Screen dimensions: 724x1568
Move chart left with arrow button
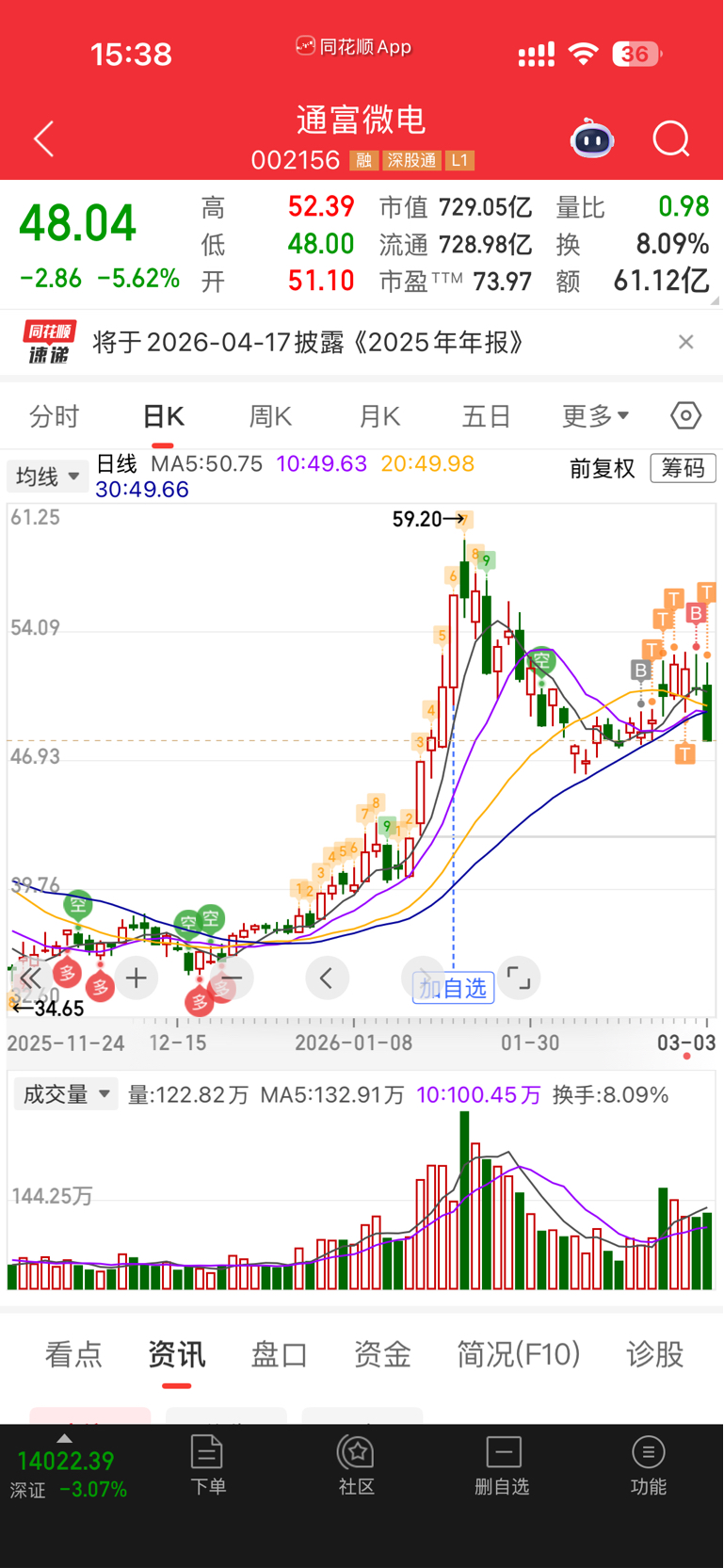[327, 978]
